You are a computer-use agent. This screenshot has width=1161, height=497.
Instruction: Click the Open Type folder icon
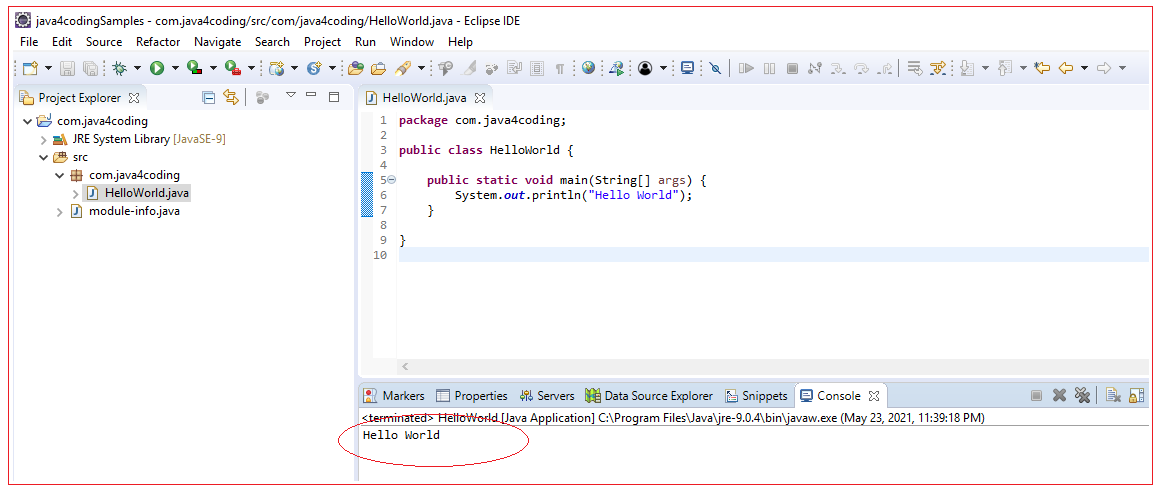coord(356,68)
